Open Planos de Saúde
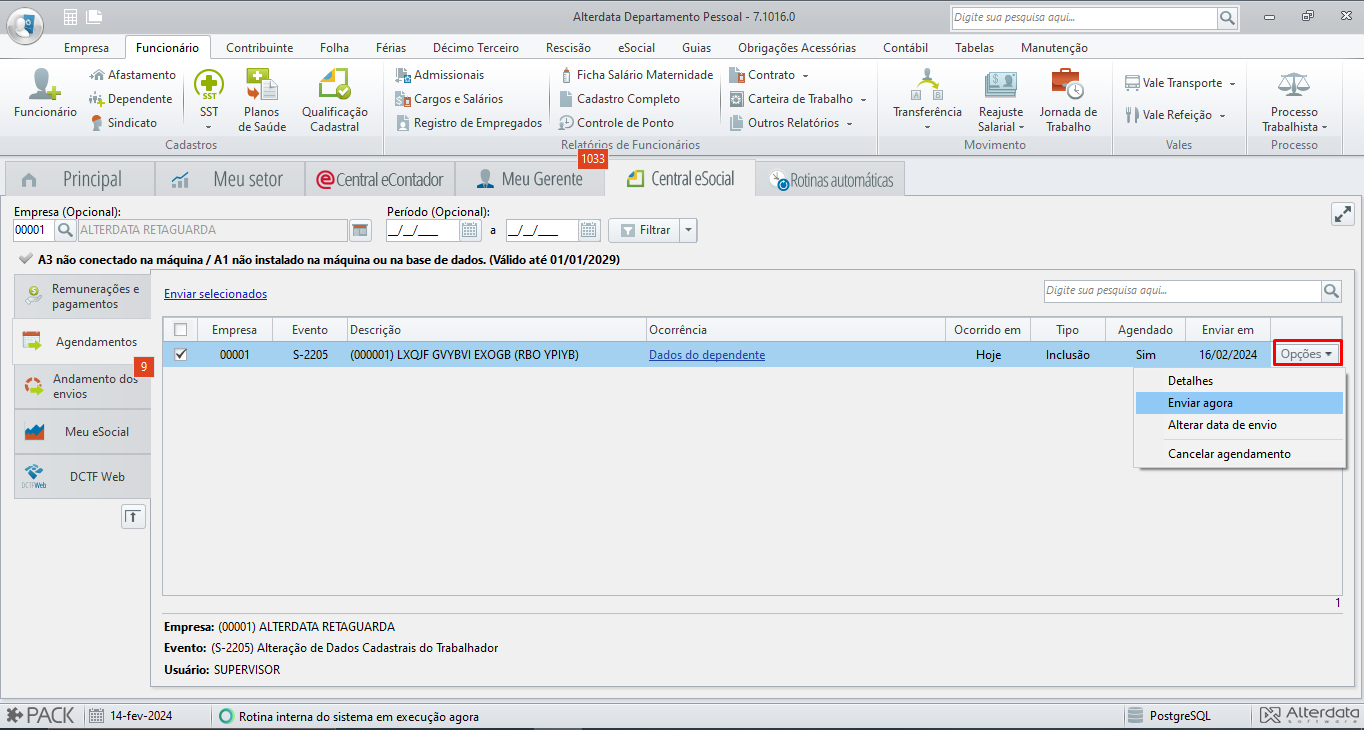 (x=262, y=99)
